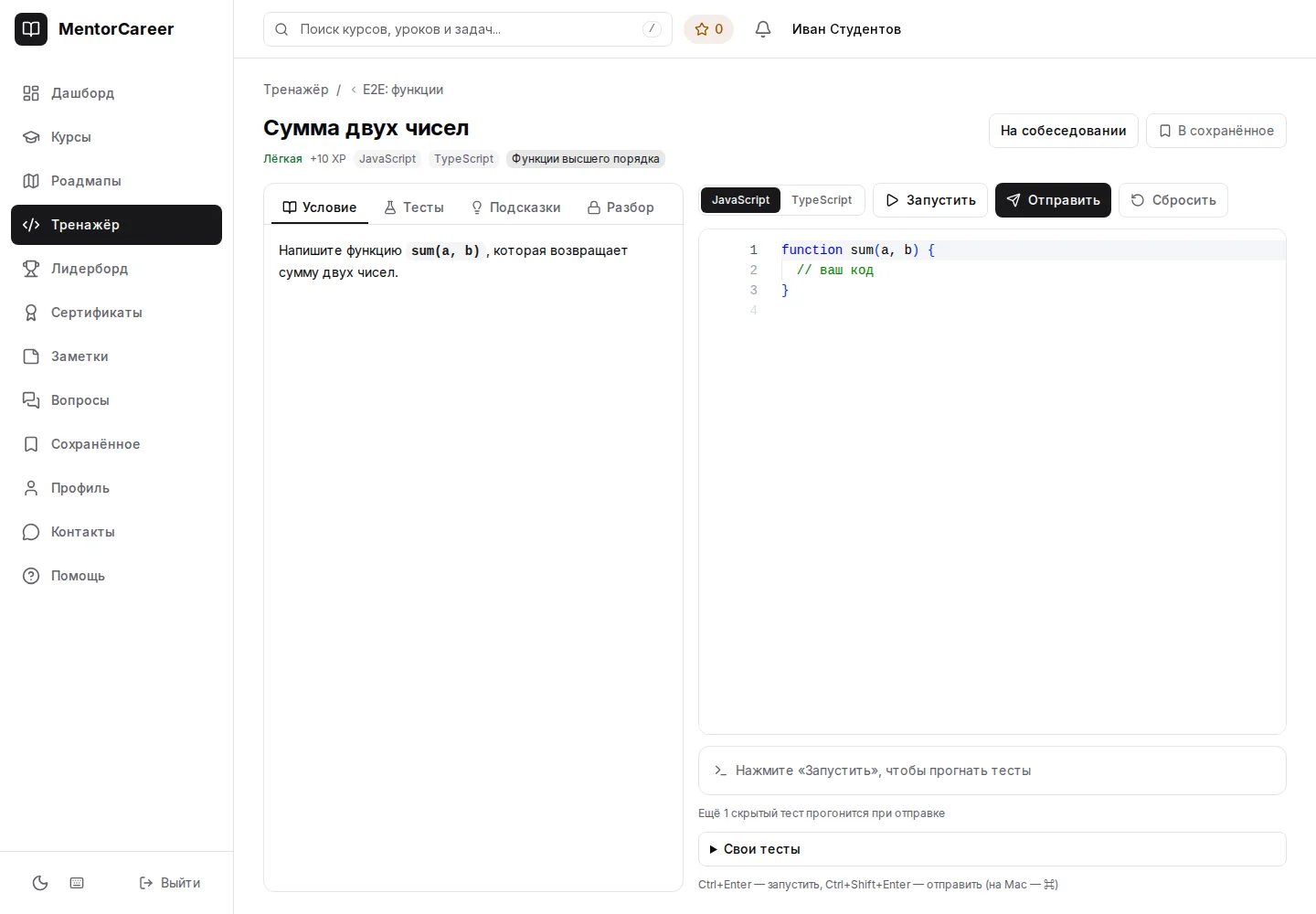This screenshot has width=1316, height=914.
Task: Click the MentorCareer logo icon
Action: click(x=31, y=29)
